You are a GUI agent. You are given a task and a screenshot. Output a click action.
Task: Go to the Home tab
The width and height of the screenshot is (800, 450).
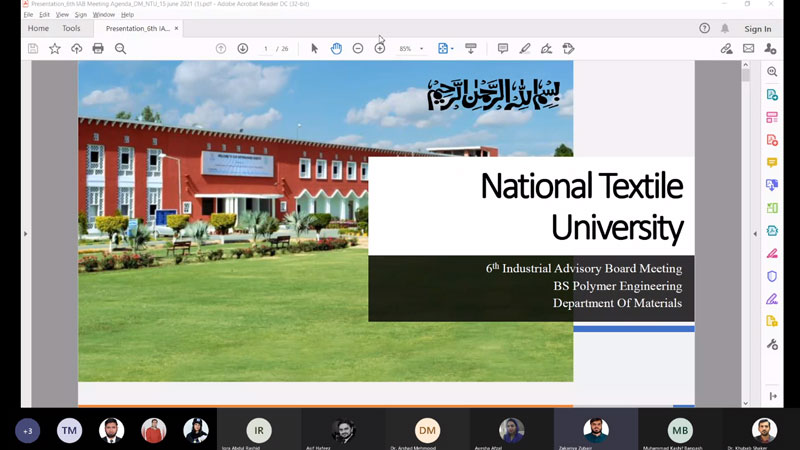(x=38, y=29)
